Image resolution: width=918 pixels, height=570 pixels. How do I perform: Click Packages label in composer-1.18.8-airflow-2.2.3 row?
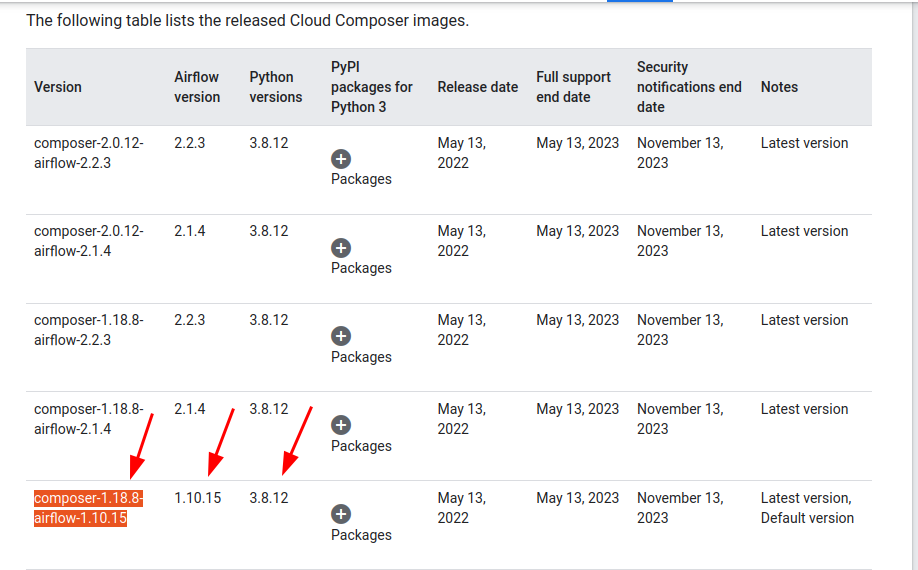pos(361,357)
